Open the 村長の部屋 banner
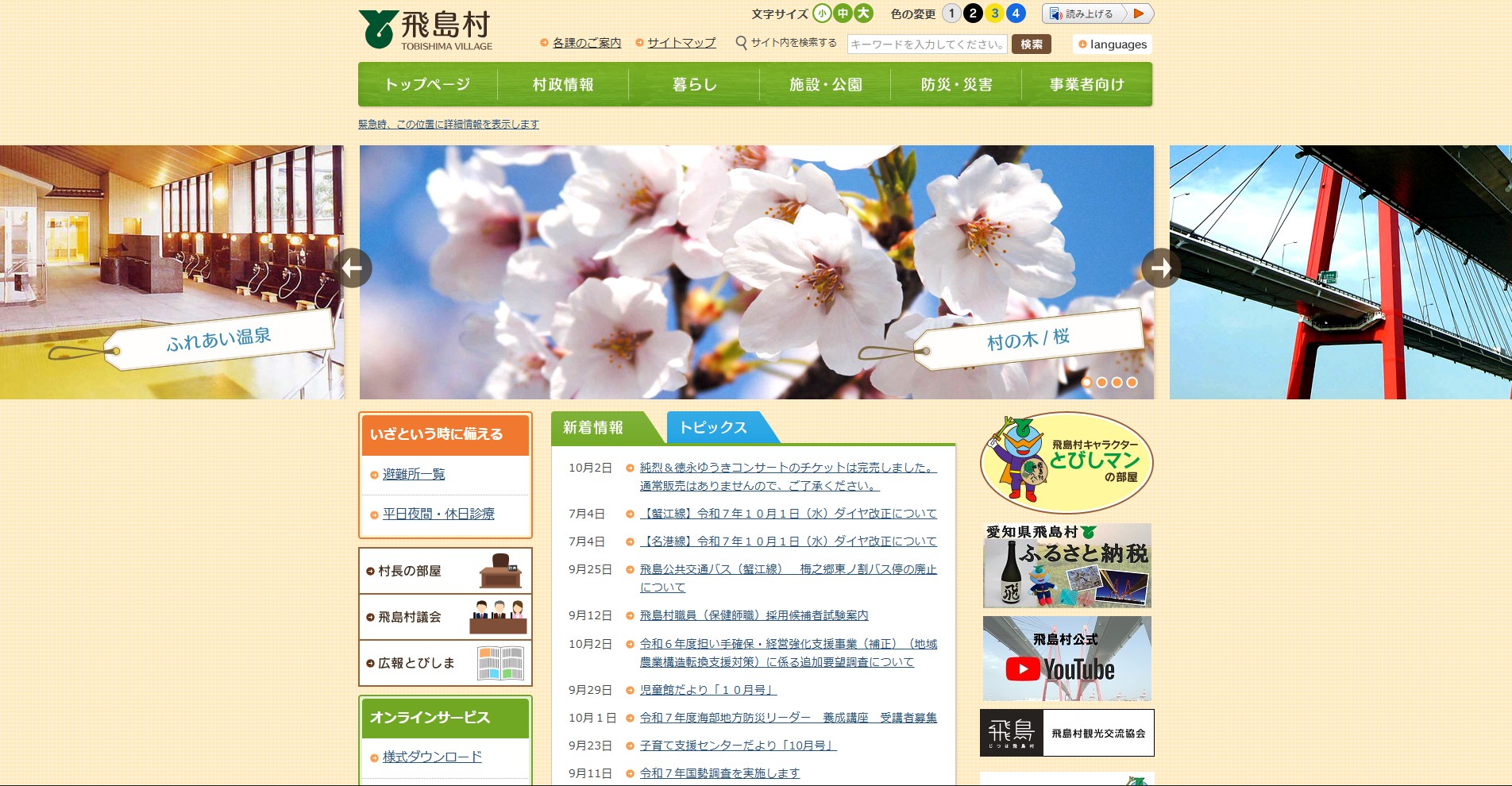The image size is (1512, 786). [x=445, y=571]
